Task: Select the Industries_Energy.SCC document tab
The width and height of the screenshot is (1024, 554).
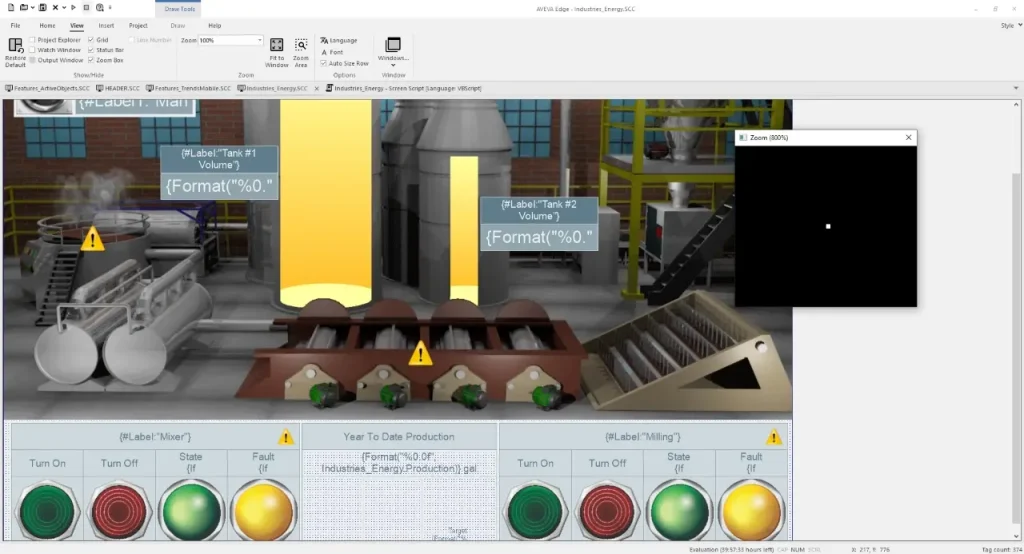Action: 272,88
